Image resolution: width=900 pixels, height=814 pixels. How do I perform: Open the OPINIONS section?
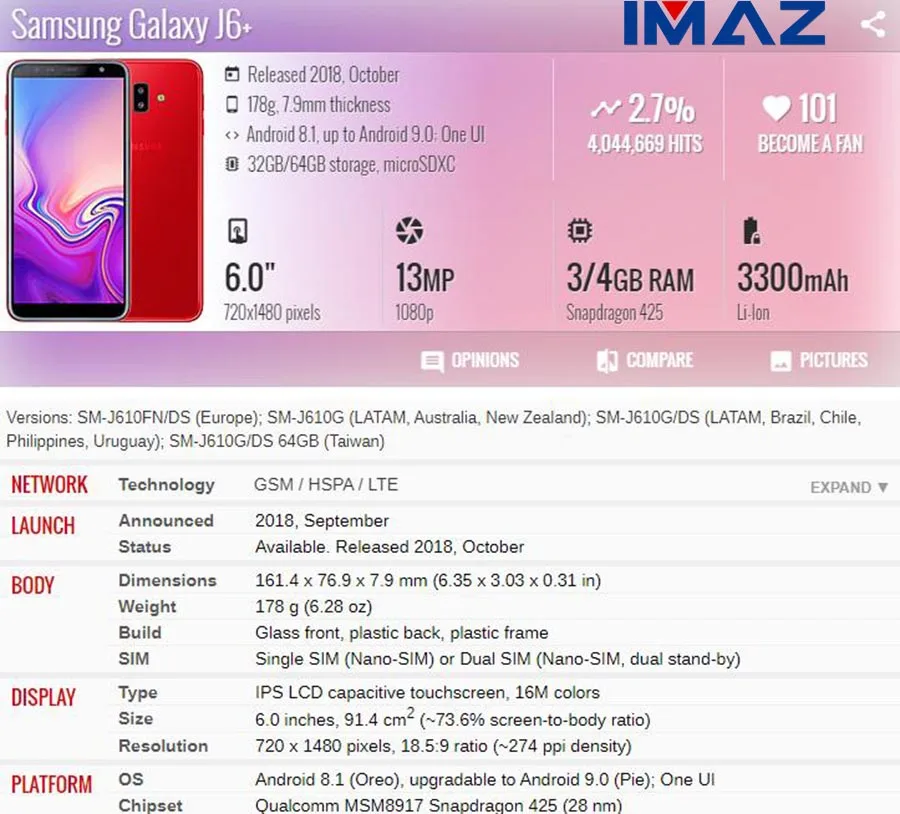click(470, 361)
